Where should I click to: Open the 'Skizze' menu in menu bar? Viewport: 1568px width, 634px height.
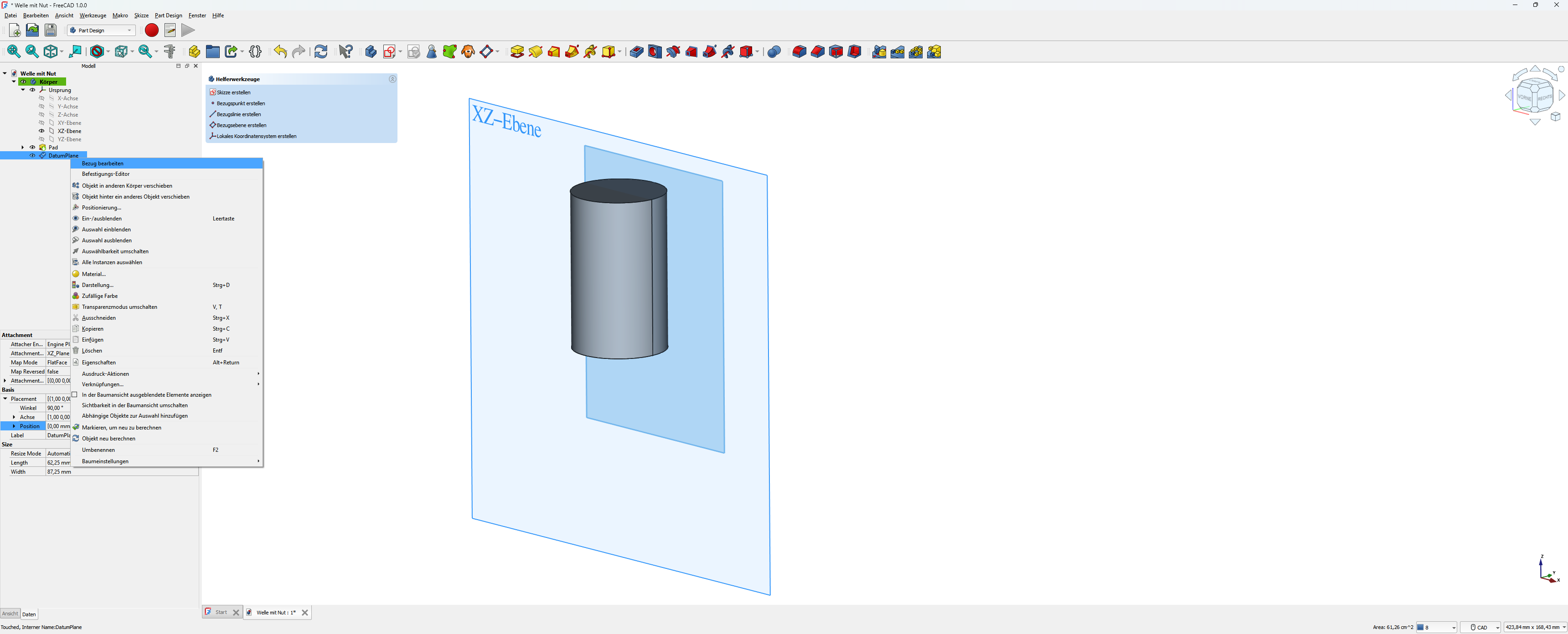tap(141, 15)
